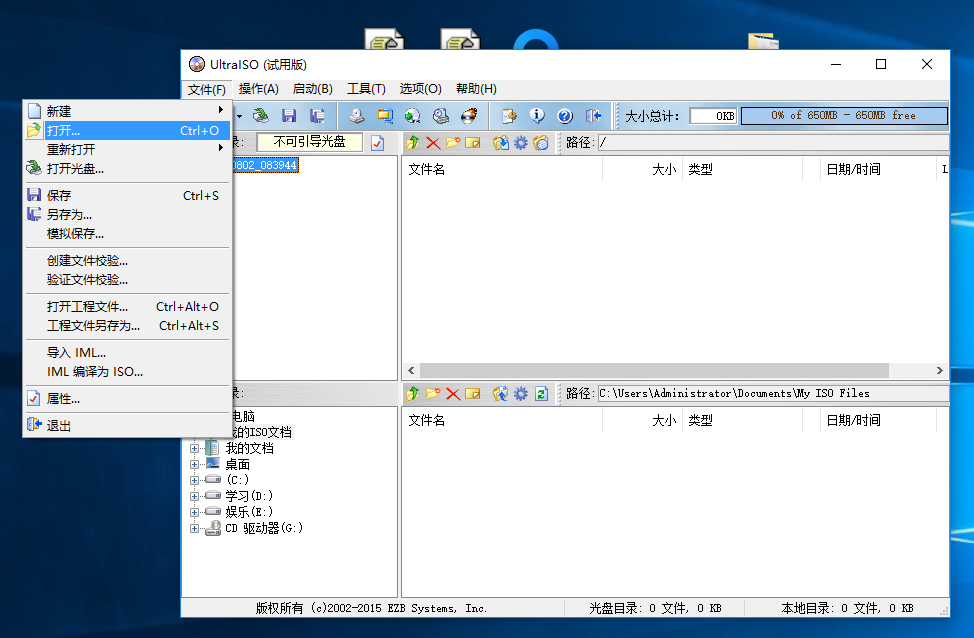Click gear properties icon in image toolbar
This screenshot has height=638, width=974.
521,143
